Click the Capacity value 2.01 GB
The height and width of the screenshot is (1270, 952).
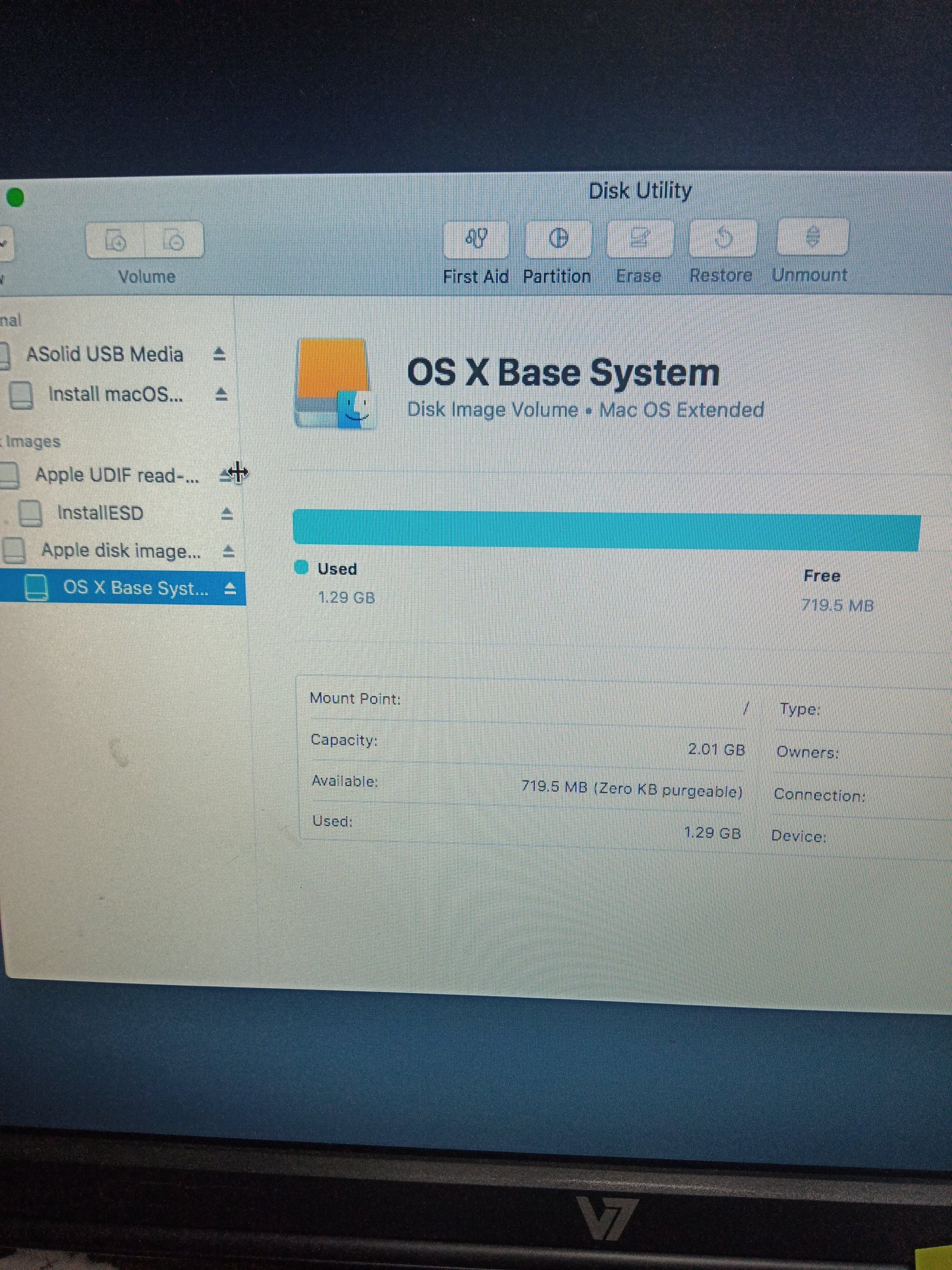tap(717, 749)
